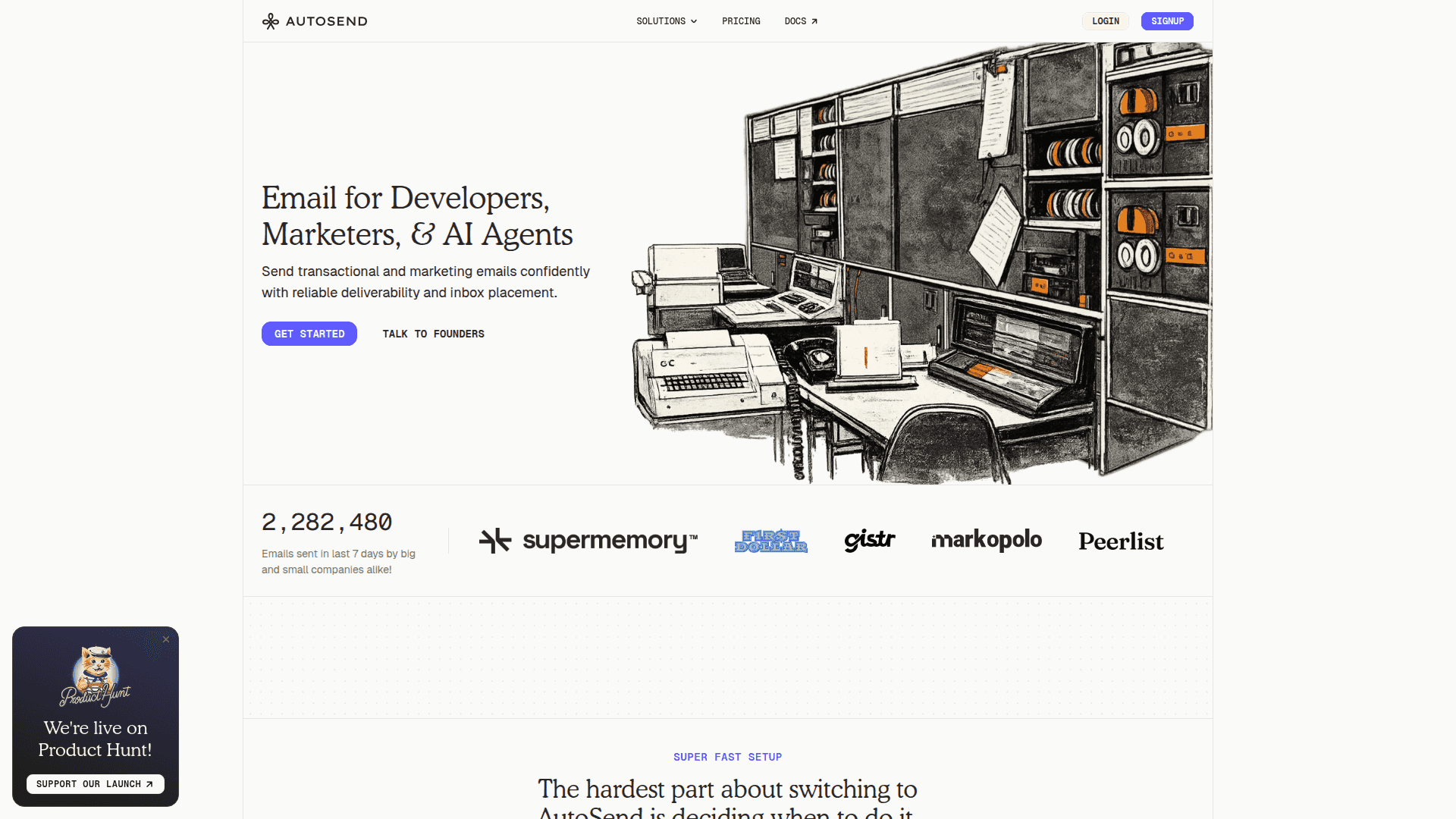The height and width of the screenshot is (819, 1456).
Task: Go to the Pricing page
Action: [741, 21]
